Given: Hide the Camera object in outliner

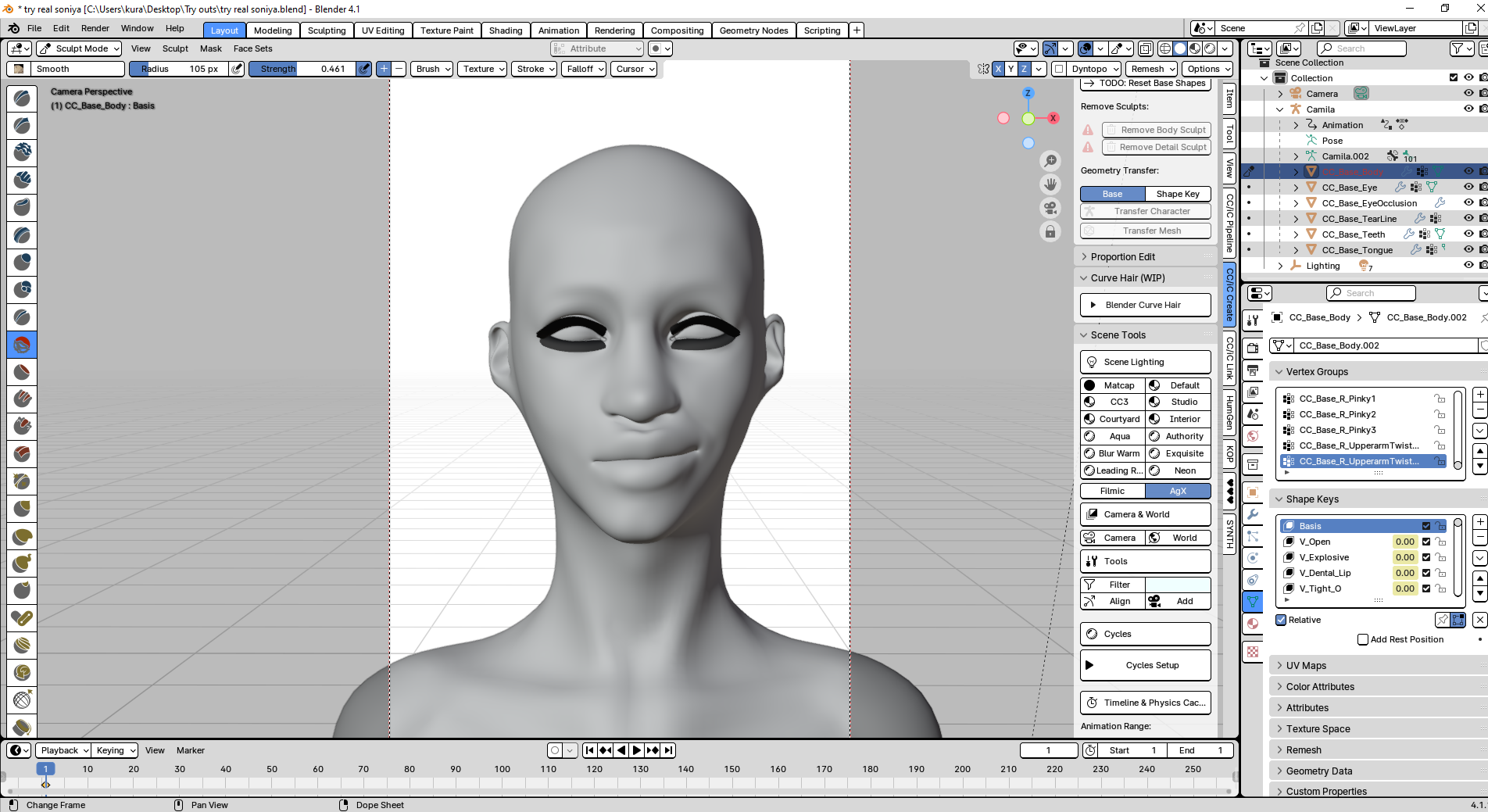Looking at the screenshot, I should pyautogui.click(x=1468, y=94).
